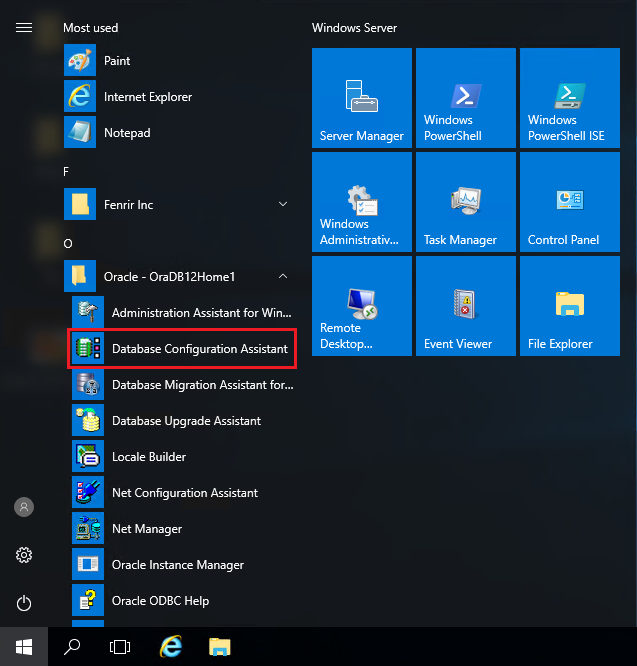Open the Power options button
637x666 pixels.
click(24, 603)
